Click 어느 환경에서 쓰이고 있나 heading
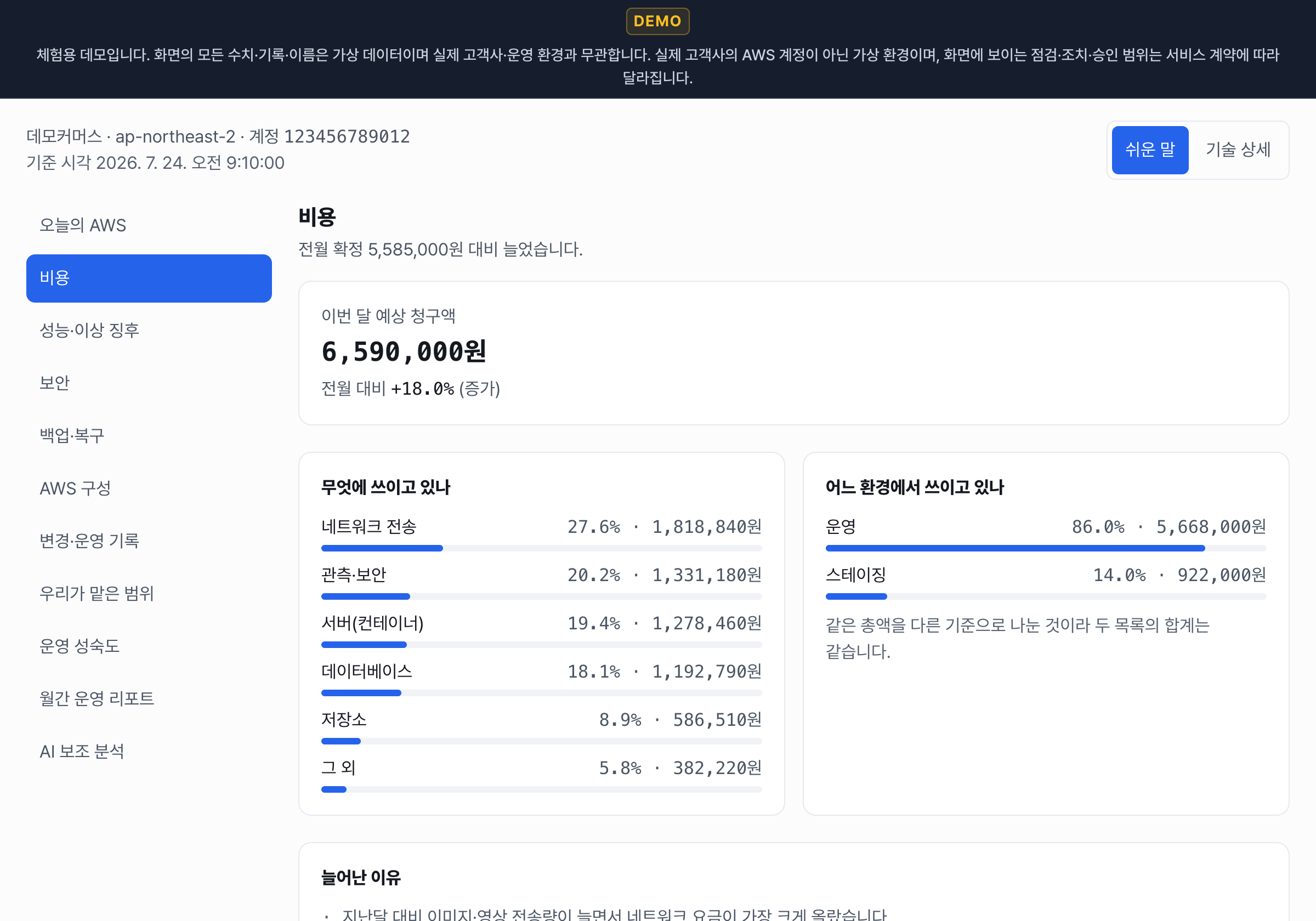Viewport: 1316px width, 921px height. [915, 487]
